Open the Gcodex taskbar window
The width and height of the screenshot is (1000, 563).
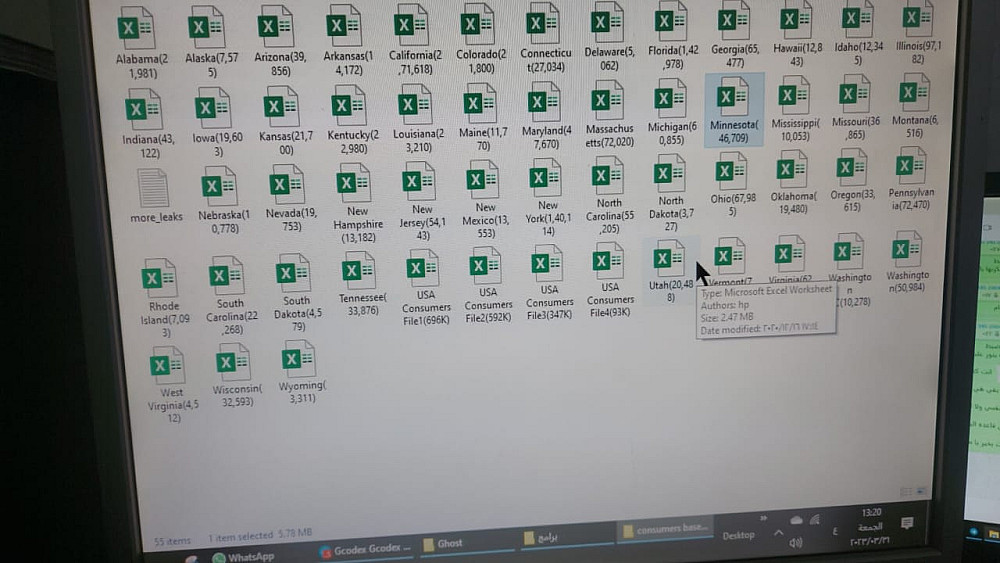point(365,550)
